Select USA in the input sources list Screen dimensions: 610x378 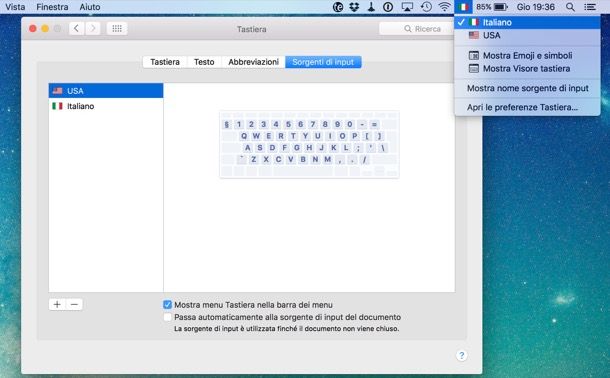tap(106, 91)
